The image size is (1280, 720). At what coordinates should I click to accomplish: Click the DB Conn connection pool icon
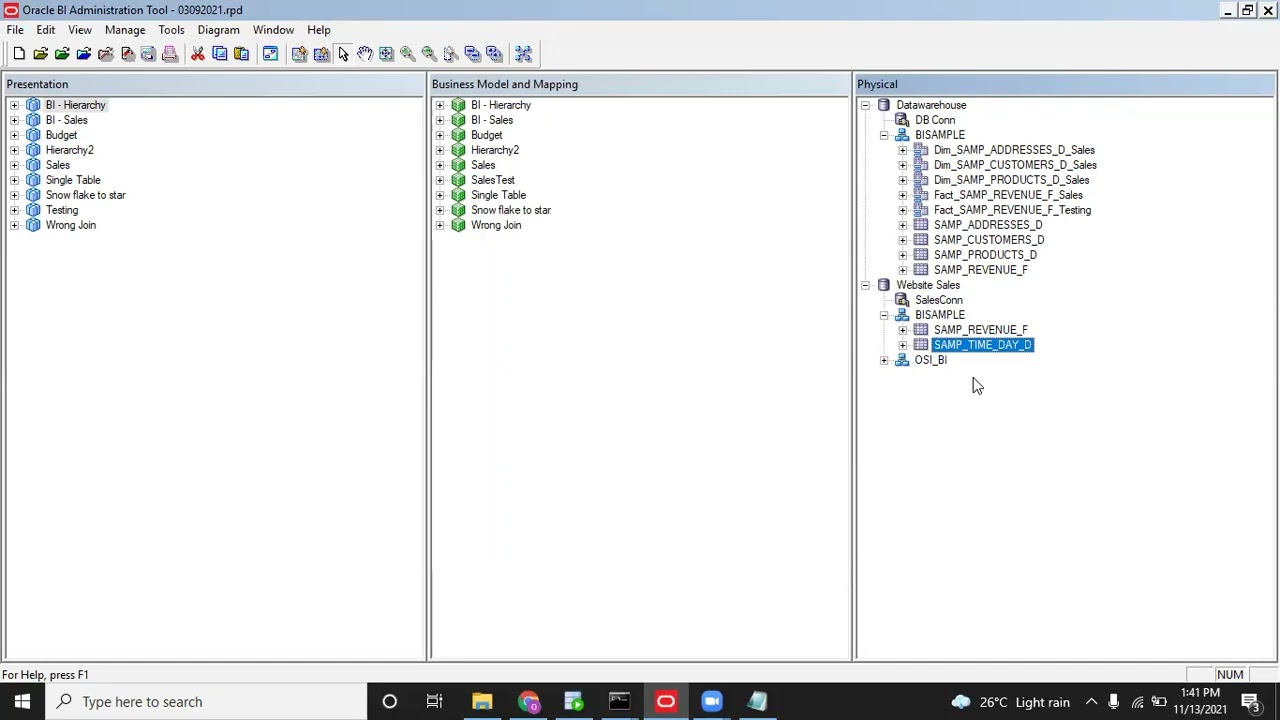pyautogui.click(x=902, y=120)
